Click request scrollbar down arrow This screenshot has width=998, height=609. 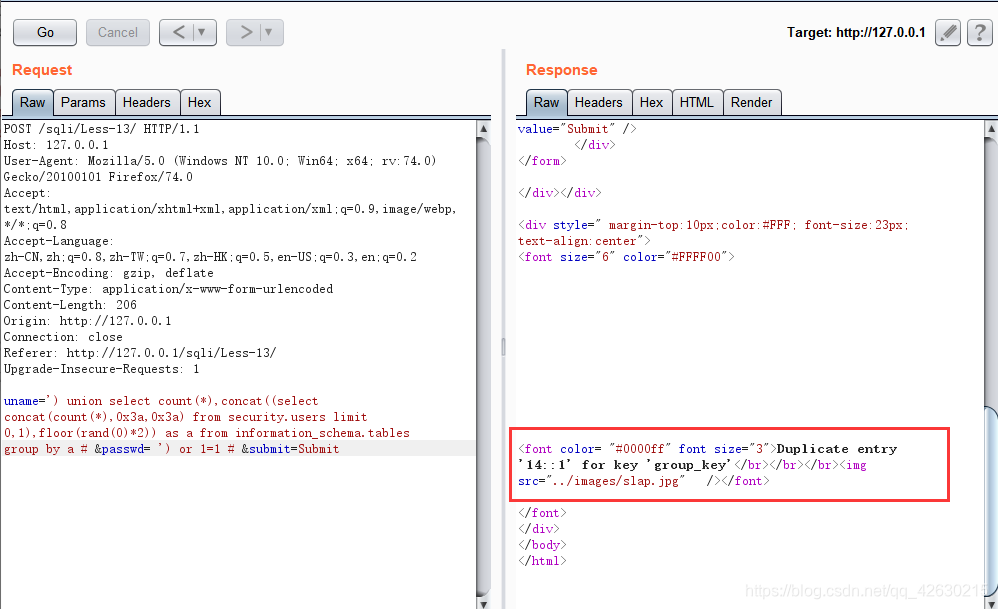tap(483, 603)
